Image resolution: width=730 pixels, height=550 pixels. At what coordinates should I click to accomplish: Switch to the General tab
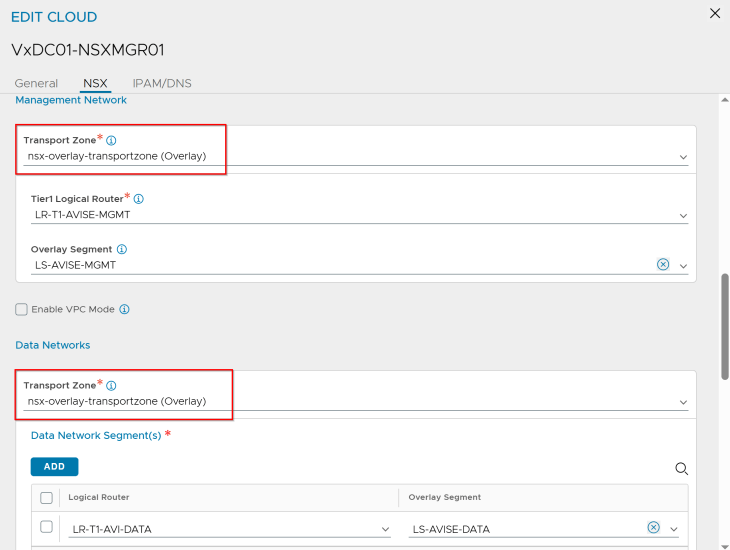36,83
